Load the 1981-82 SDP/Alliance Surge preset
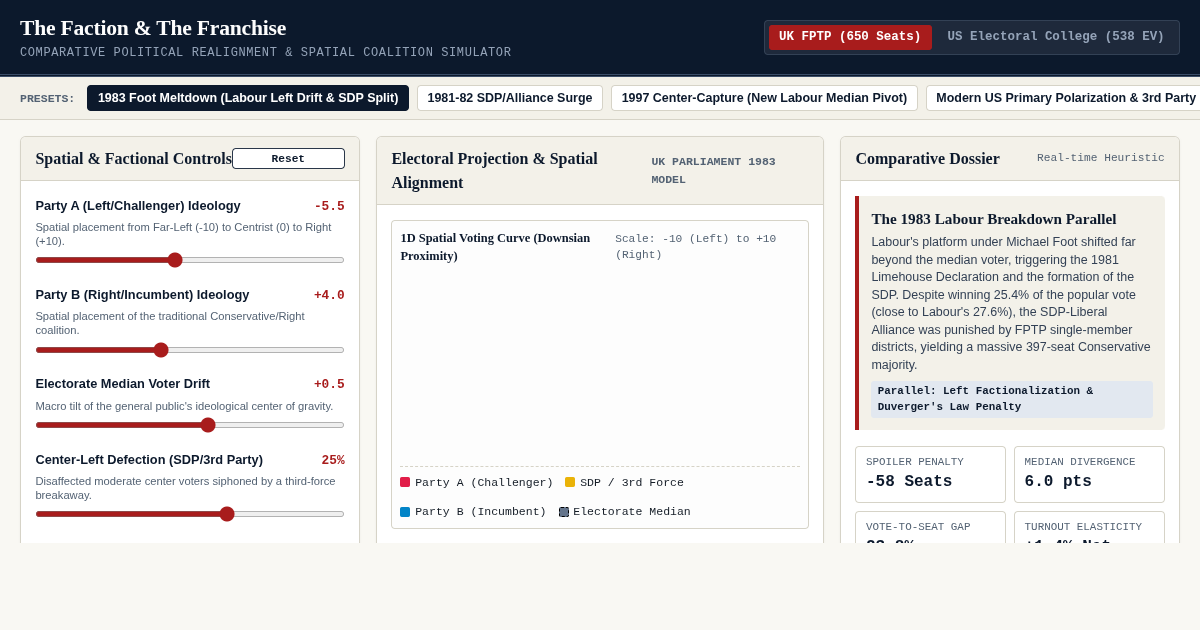1200x630 pixels. tap(510, 98)
